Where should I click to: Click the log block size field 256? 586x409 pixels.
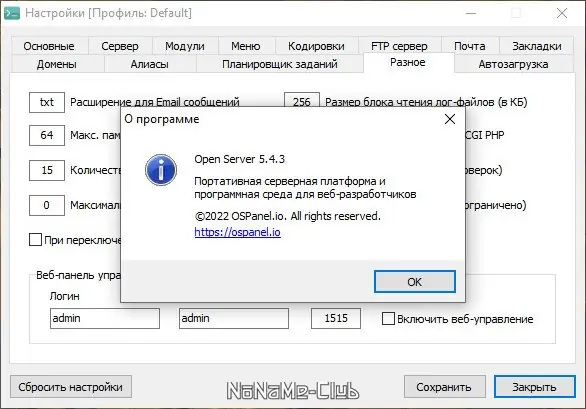pos(302,100)
